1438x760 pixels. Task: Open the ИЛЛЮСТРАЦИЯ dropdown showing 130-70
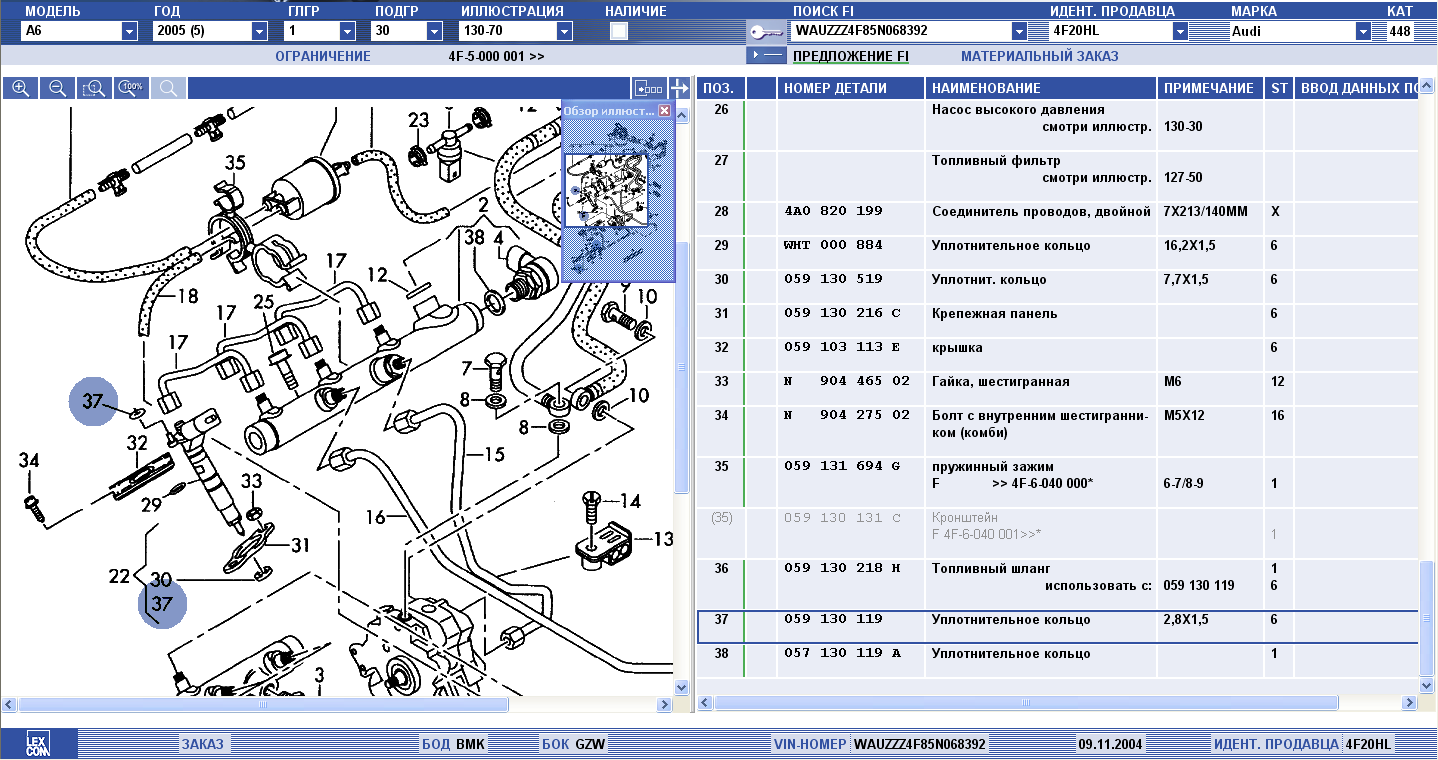pos(564,31)
